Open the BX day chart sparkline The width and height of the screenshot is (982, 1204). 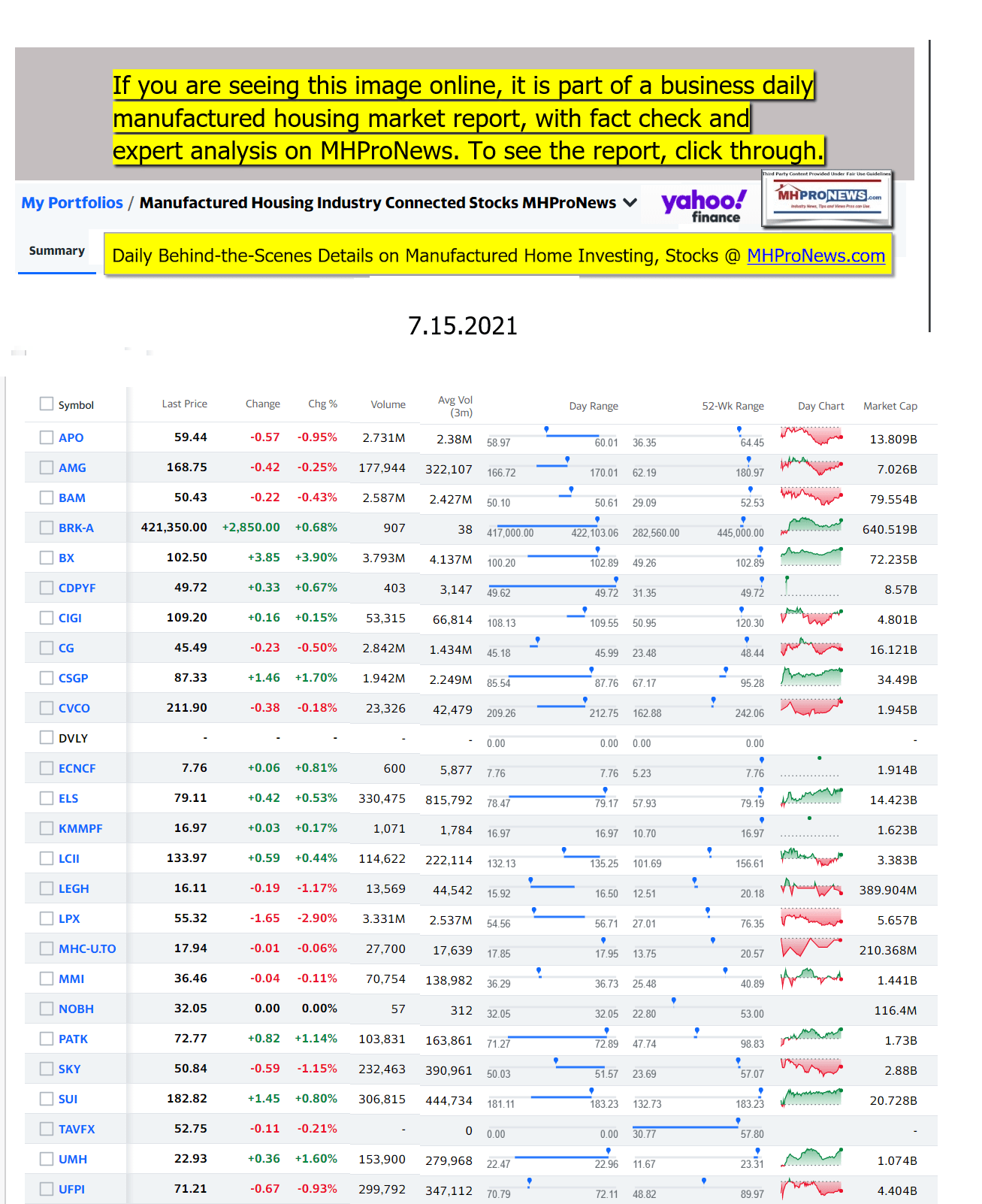(x=811, y=557)
